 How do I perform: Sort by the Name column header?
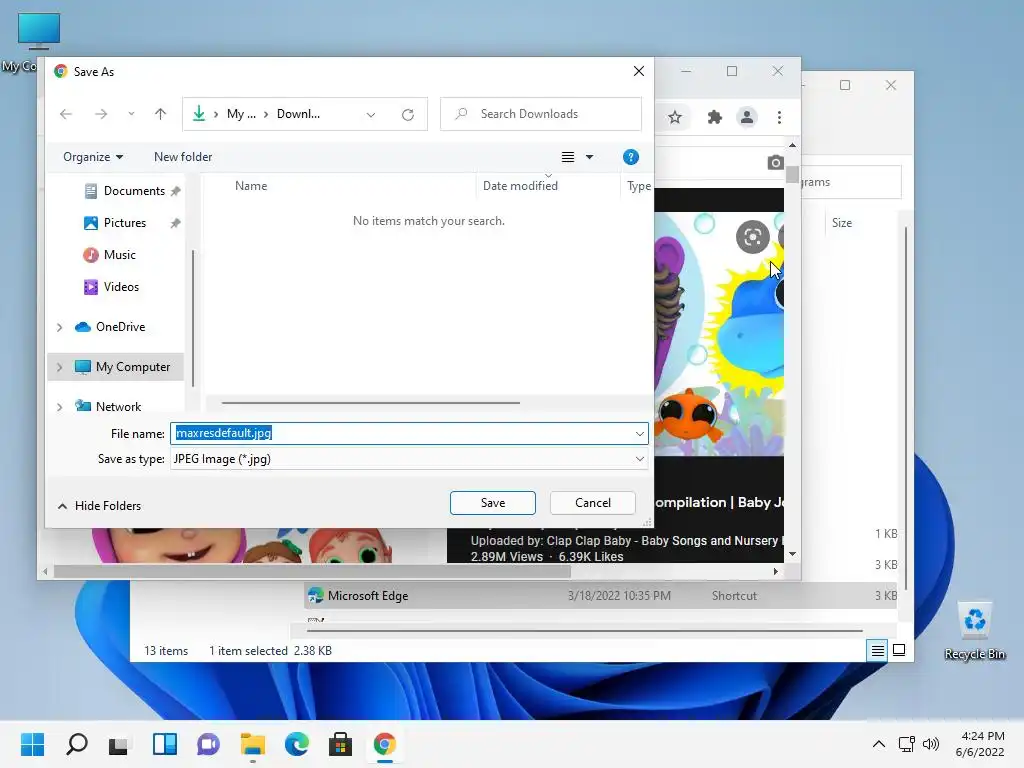coord(251,185)
